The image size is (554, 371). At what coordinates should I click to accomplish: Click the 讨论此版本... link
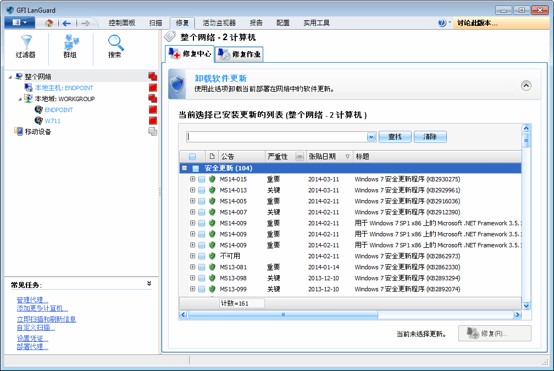coord(478,23)
